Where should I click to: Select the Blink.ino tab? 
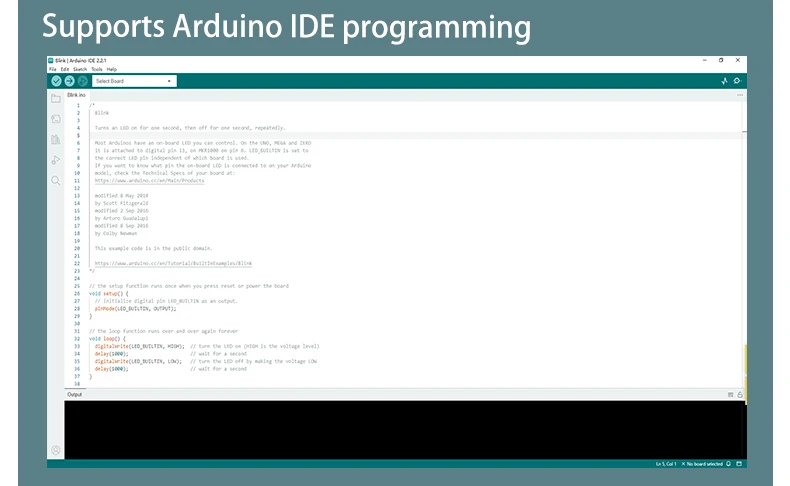pos(77,95)
